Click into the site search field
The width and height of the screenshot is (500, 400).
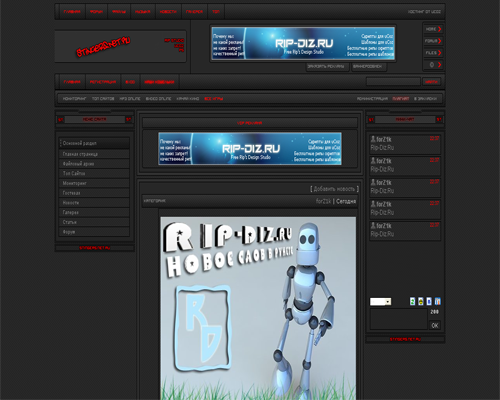(393, 82)
